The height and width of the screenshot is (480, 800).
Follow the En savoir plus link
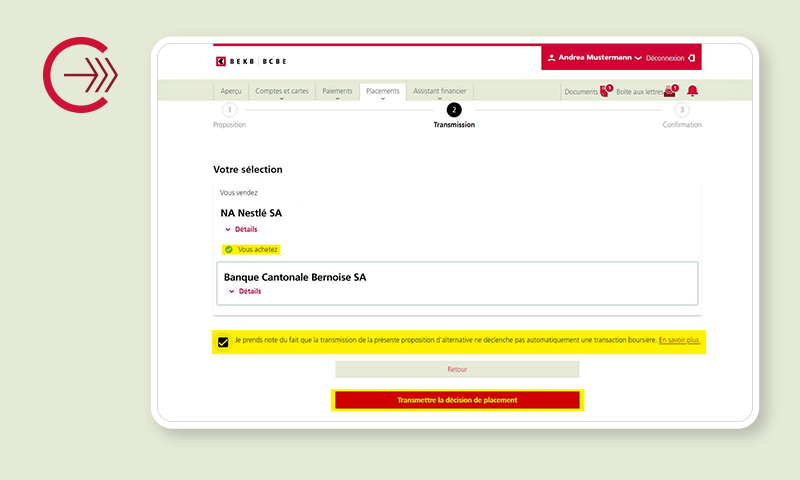tap(679, 340)
